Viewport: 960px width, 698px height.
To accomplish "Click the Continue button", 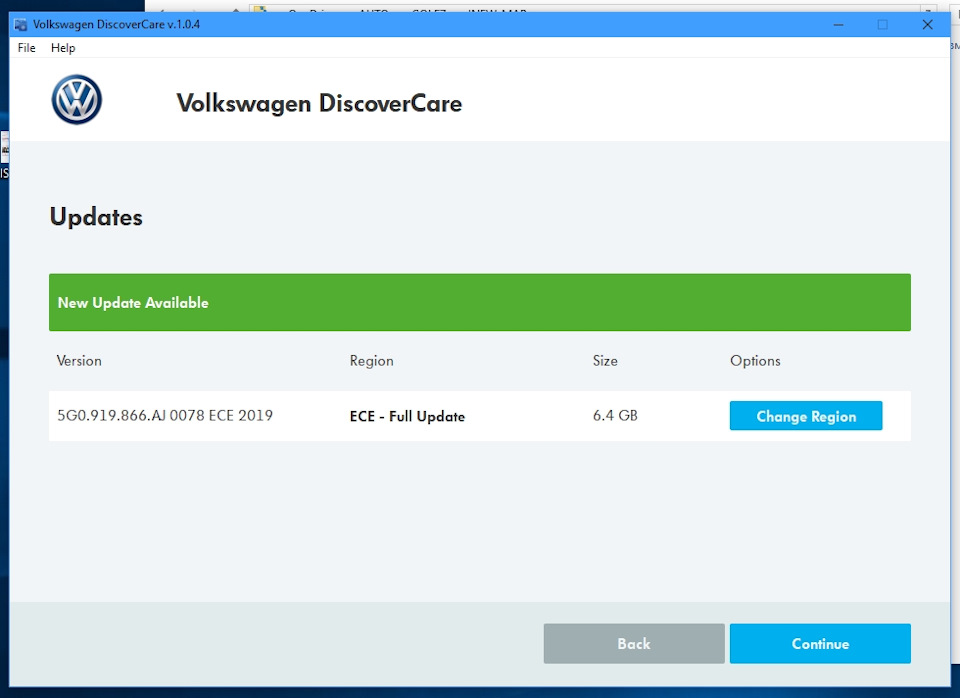I will 820,644.
